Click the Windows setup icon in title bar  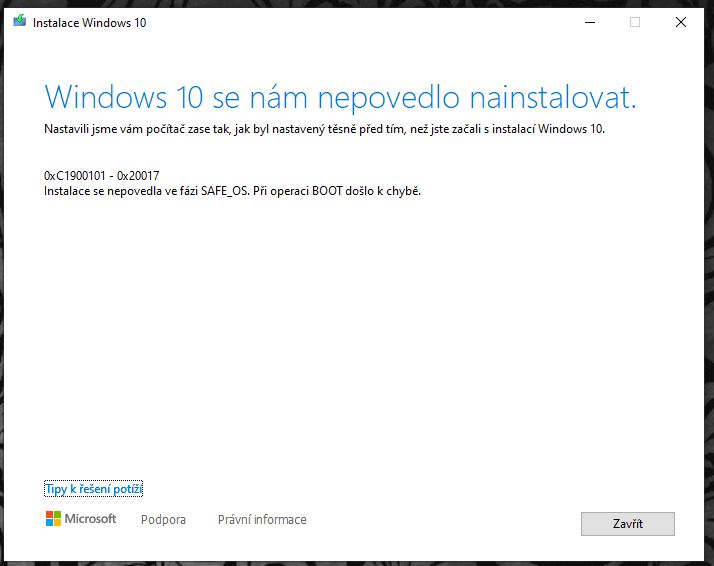(x=19, y=23)
